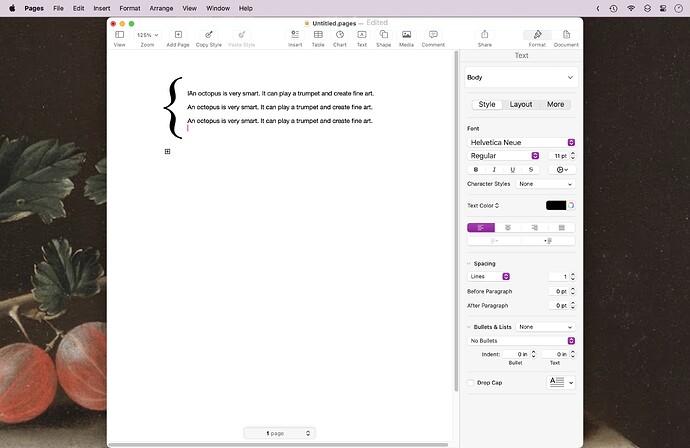Image resolution: width=690 pixels, height=448 pixels.
Task: Click the table handle below text
Action: coord(167,151)
